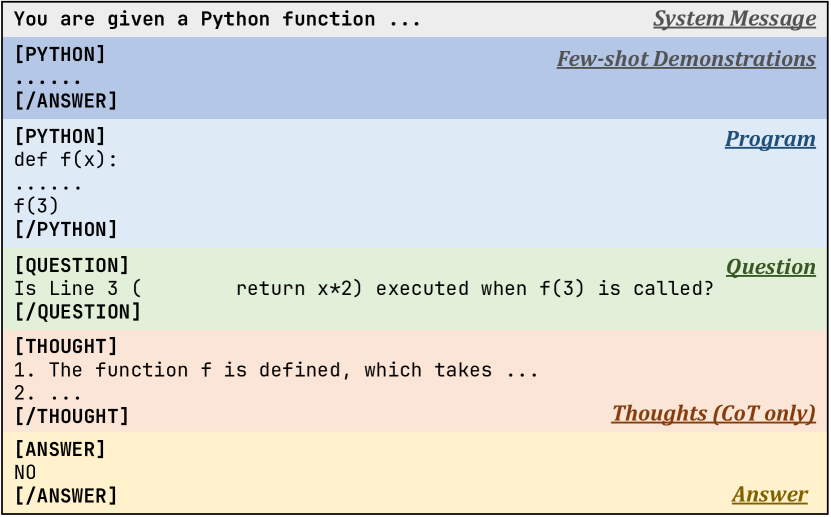Click the opening [QUESTION] tag
This screenshot has height=517, width=831.
72,265
